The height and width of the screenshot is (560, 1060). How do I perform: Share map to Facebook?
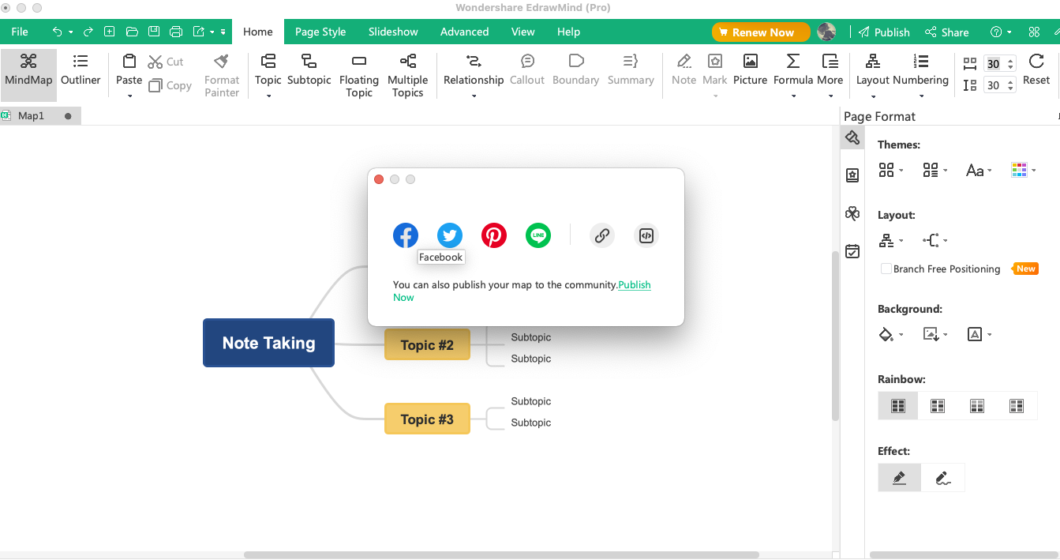point(406,235)
